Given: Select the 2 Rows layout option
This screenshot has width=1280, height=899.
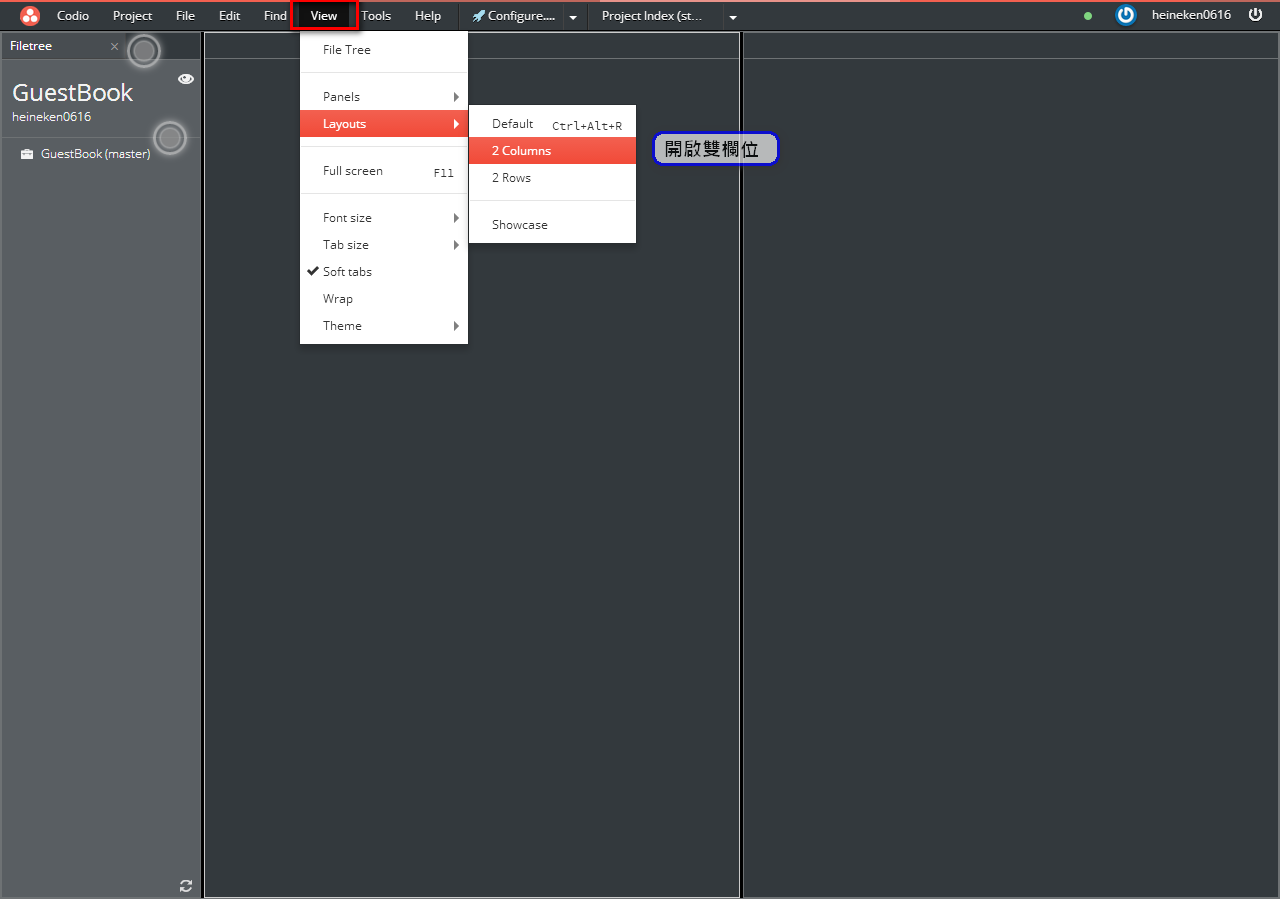Looking at the screenshot, I should [x=510, y=177].
